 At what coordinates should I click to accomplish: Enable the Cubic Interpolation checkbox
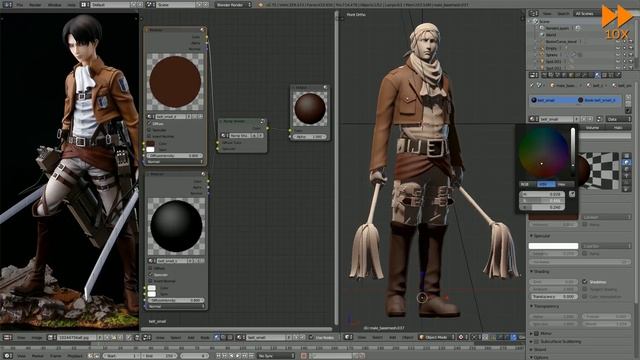(584, 296)
